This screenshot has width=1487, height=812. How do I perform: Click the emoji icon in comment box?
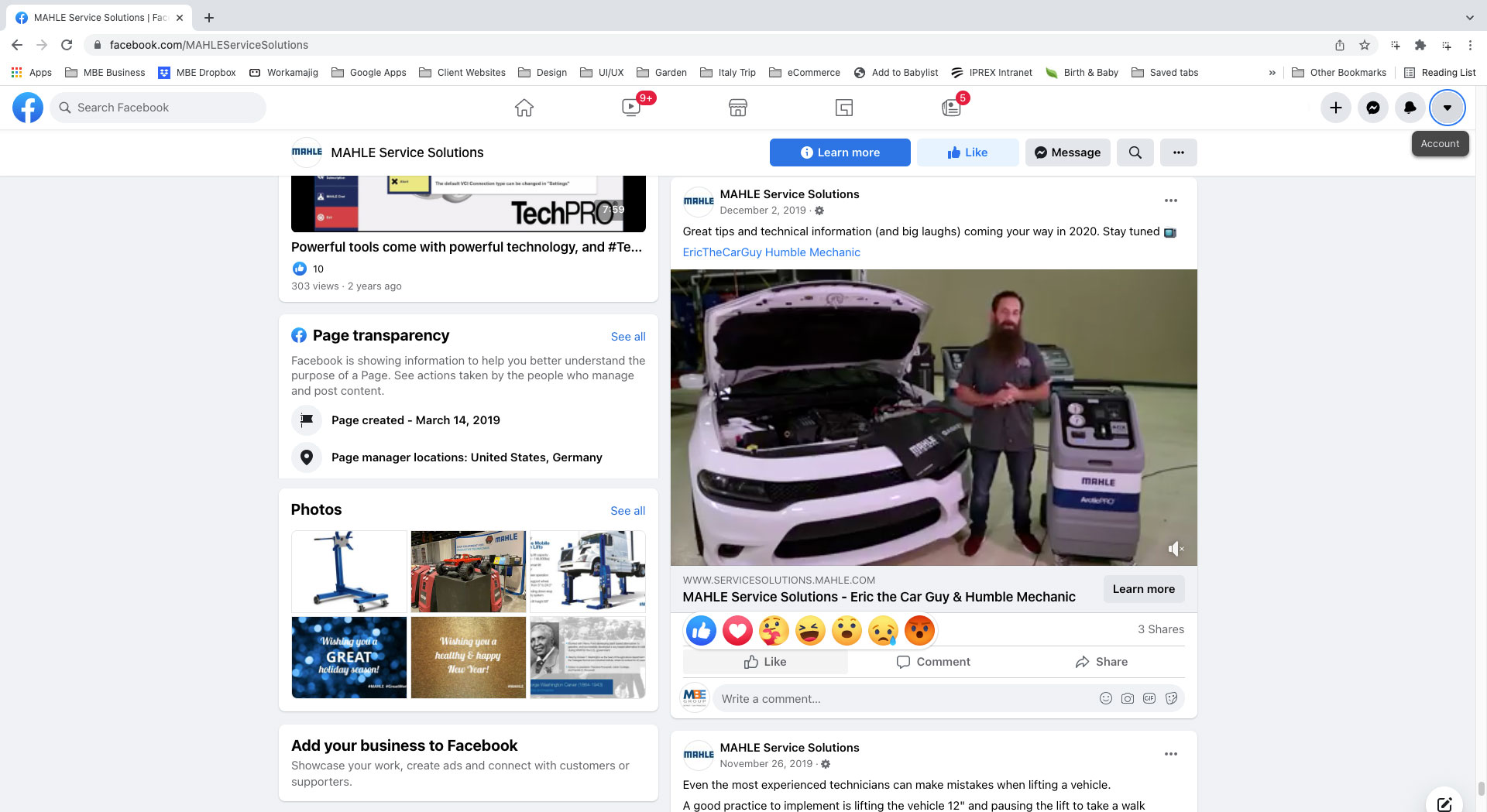click(1106, 698)
